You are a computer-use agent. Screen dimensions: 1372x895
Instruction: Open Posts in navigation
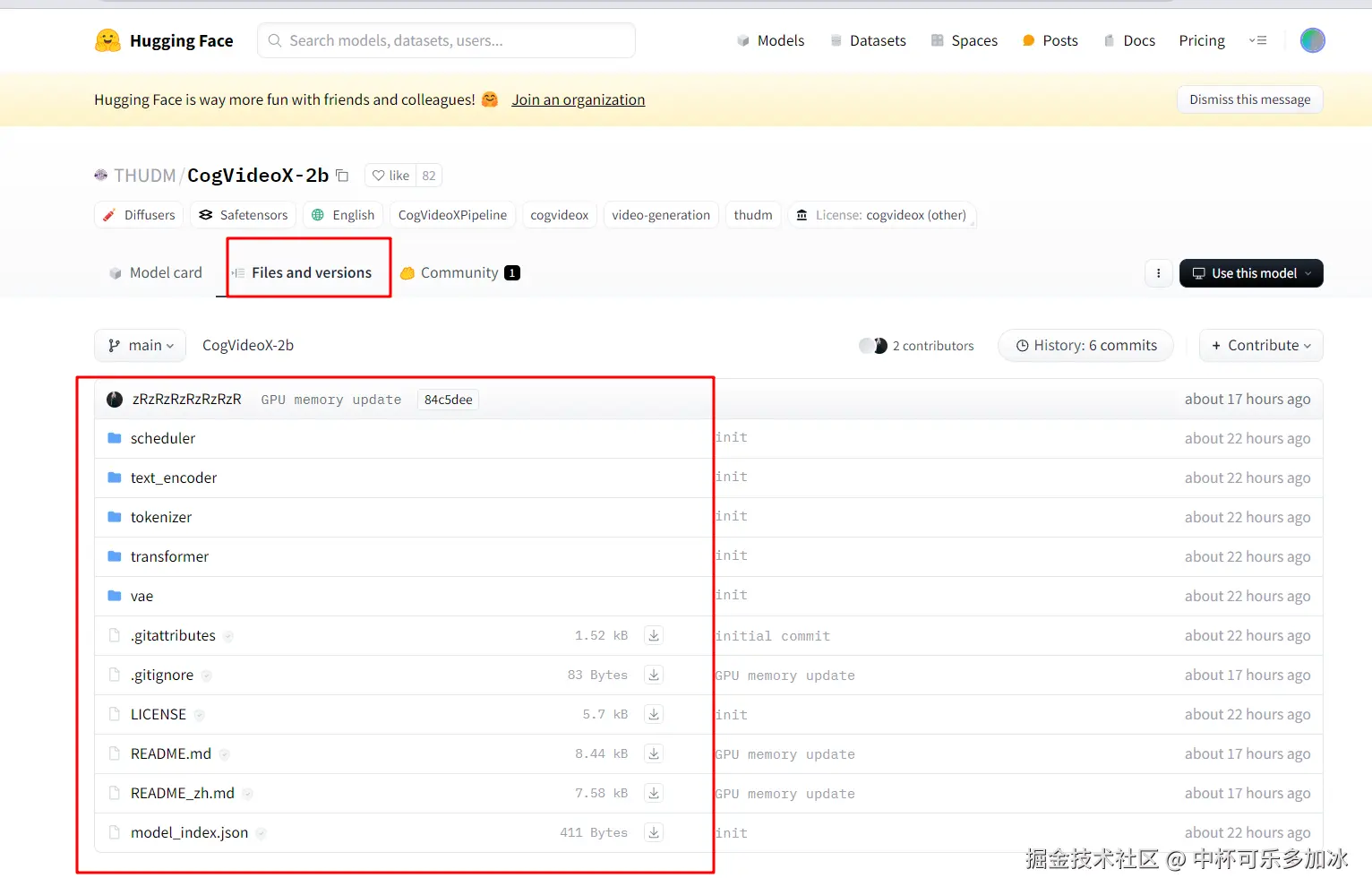tap(1050, 40)
